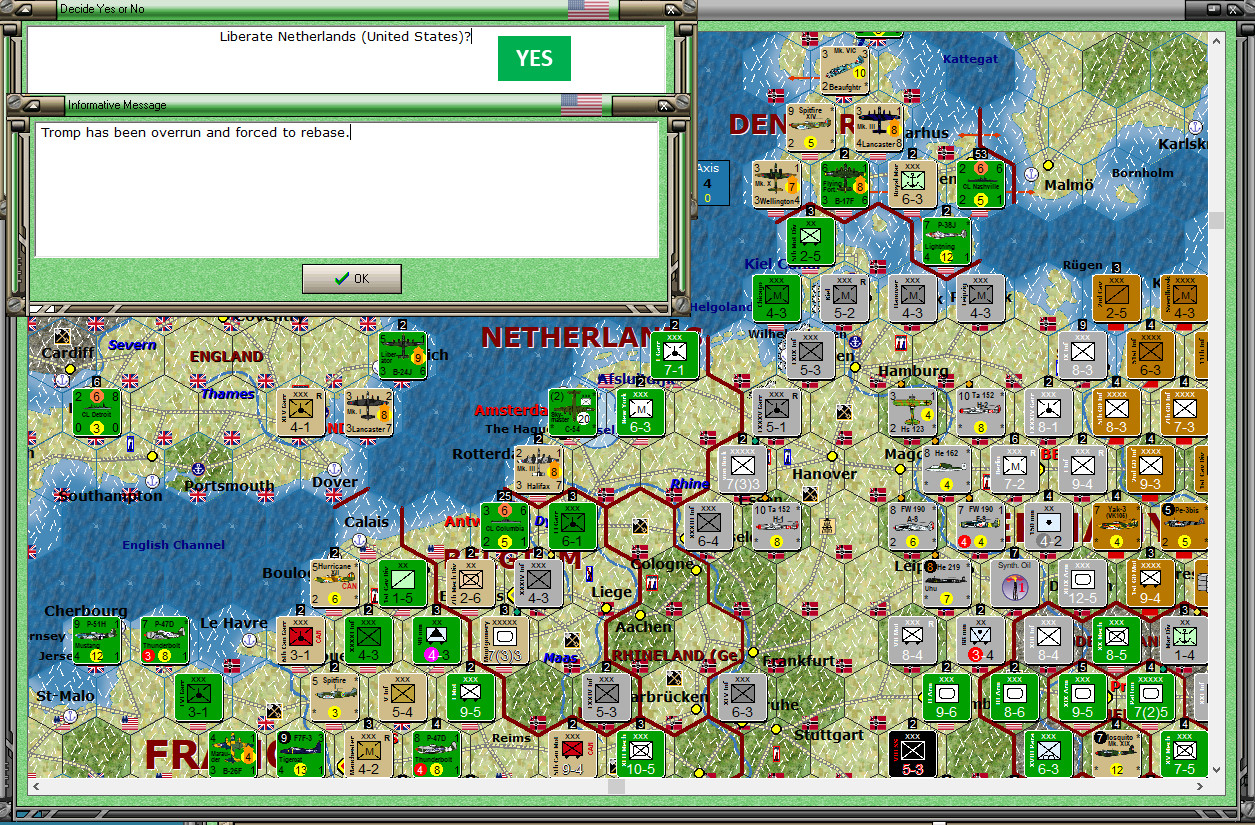Select the Pe-3bis Soviet air unit
The width and height of the screenshot is (1255, 825).
click(1185, 527)
